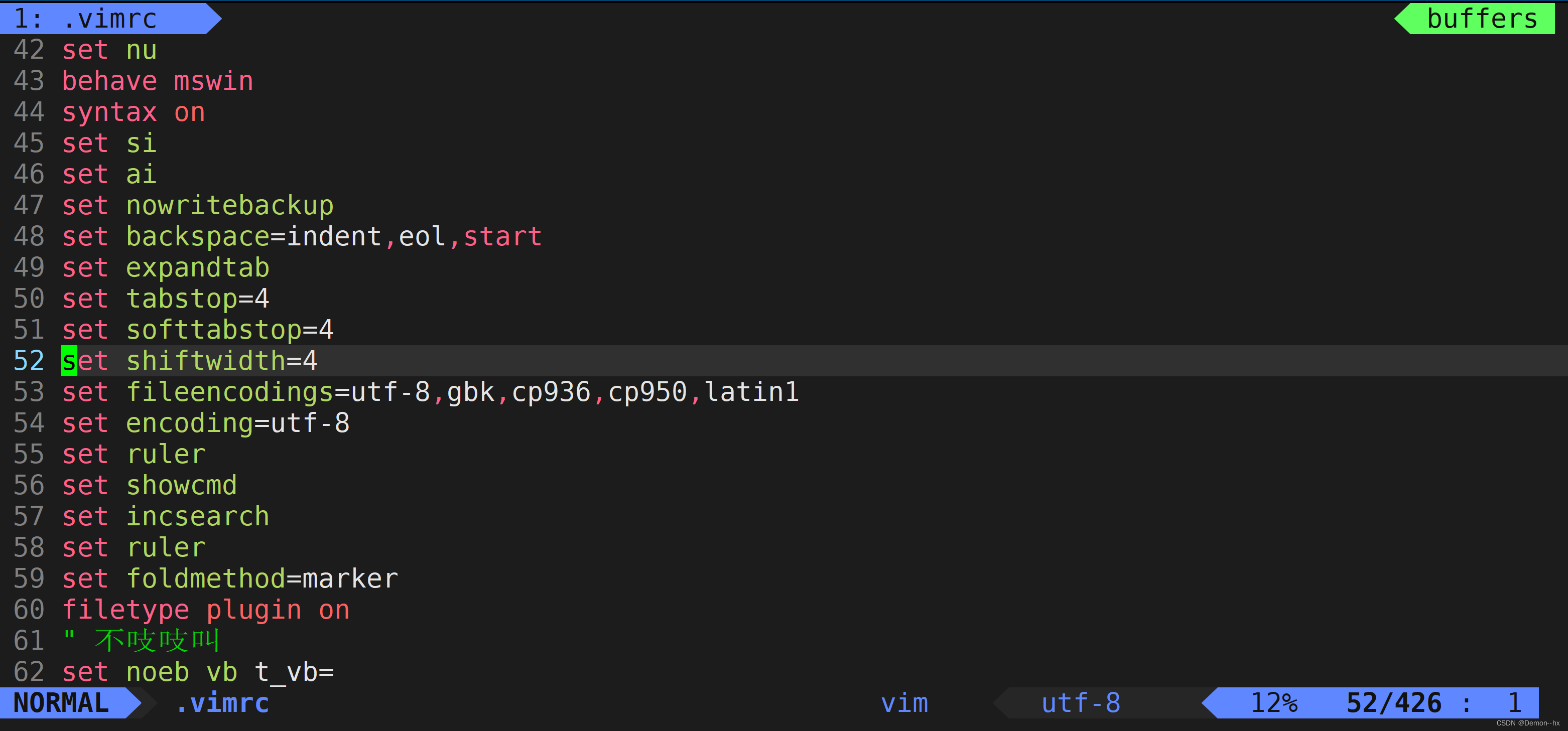Click the .vimrc filename in statusline
The width and height of the screenshot is (1568, 731).
[x=222, y=703]
